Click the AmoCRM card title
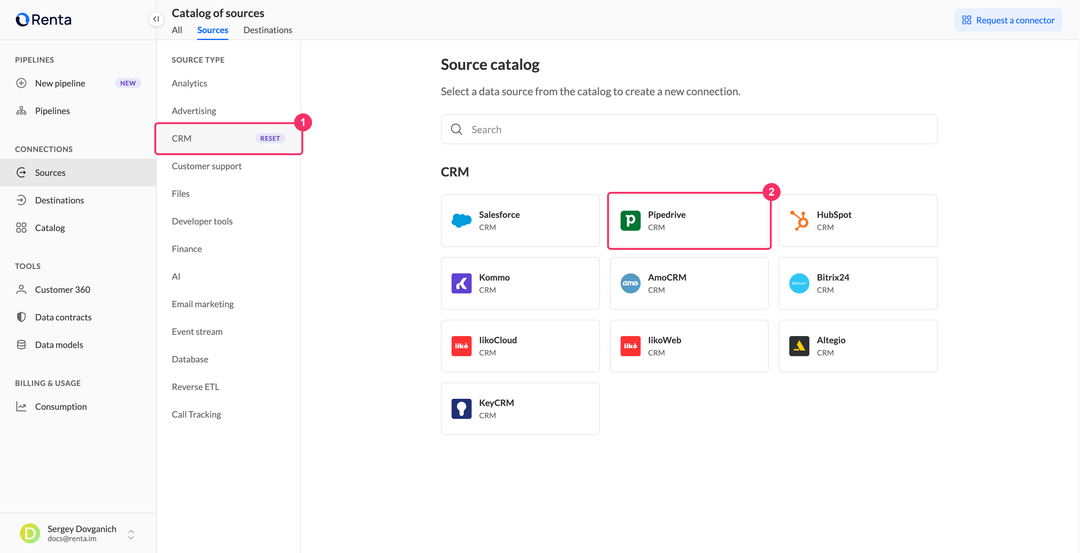1080x553 pixels. pyautogui.click(x=667, y=278)
